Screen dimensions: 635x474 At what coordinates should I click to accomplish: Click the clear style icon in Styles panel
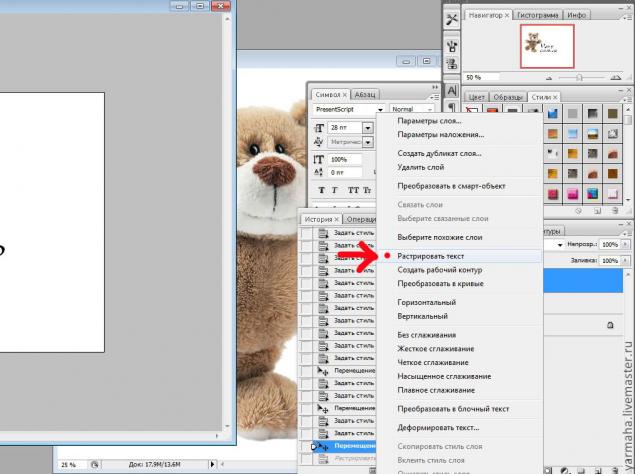pos(578,211)
